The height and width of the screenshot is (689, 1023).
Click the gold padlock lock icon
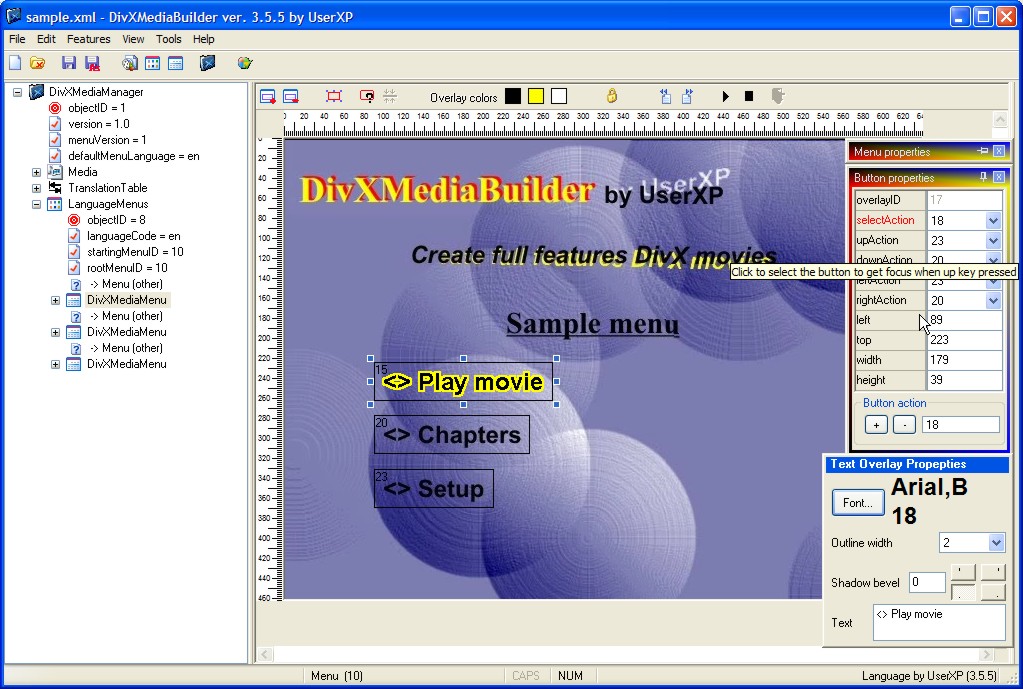point(611,96)
